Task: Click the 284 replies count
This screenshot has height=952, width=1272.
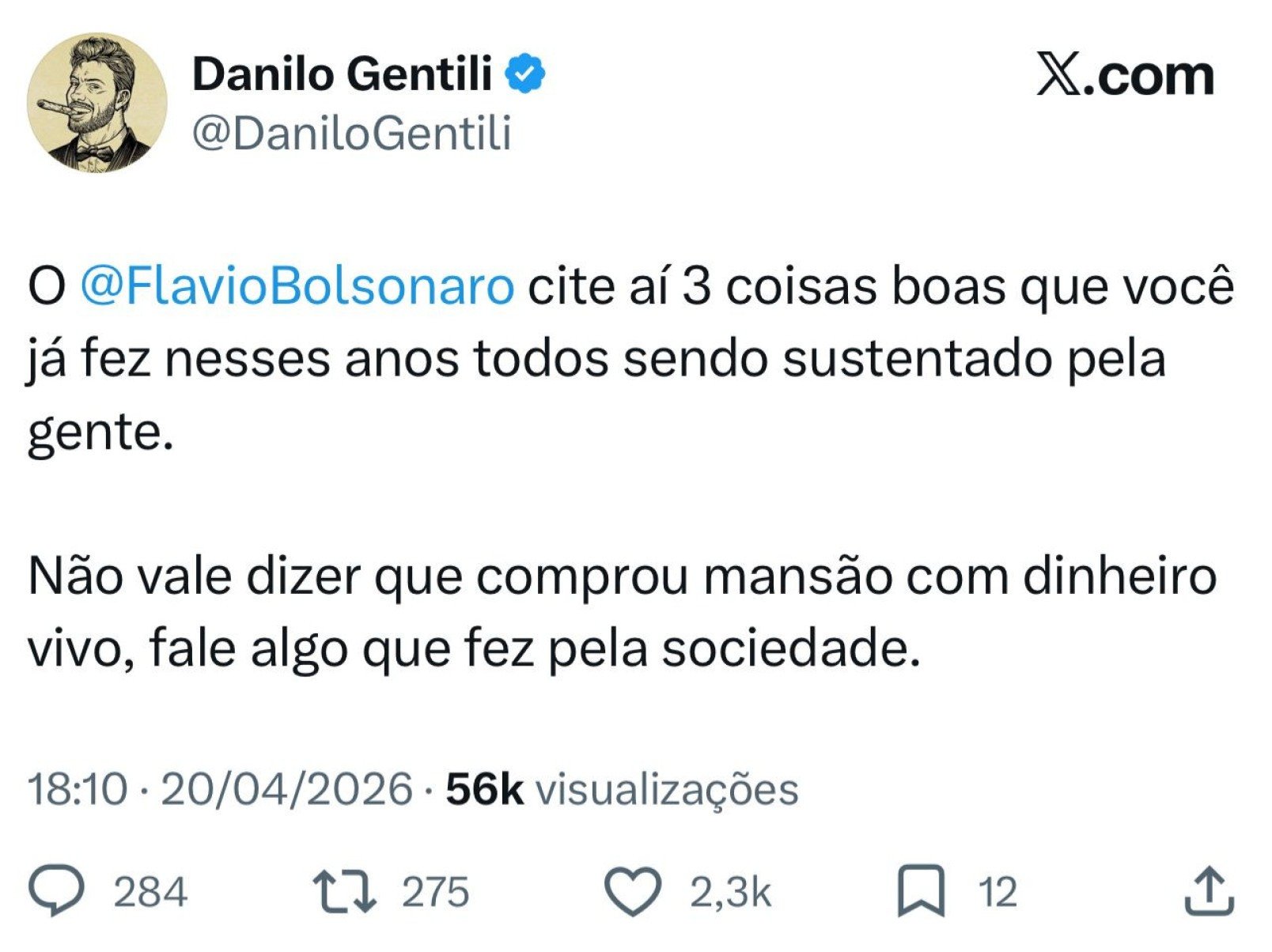Action: point(150,893)
